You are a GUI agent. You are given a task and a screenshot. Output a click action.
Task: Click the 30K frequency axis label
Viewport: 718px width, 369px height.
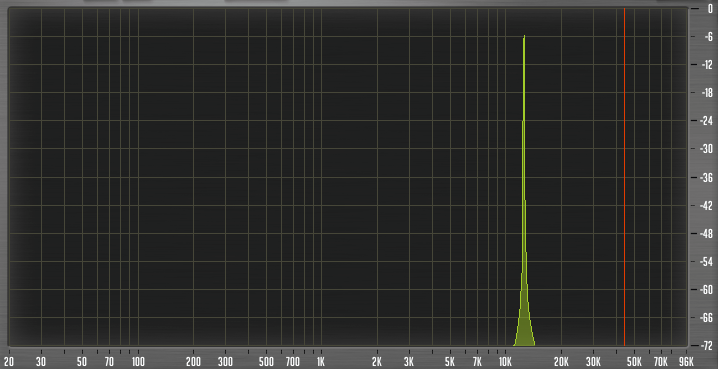pos(593,362)
